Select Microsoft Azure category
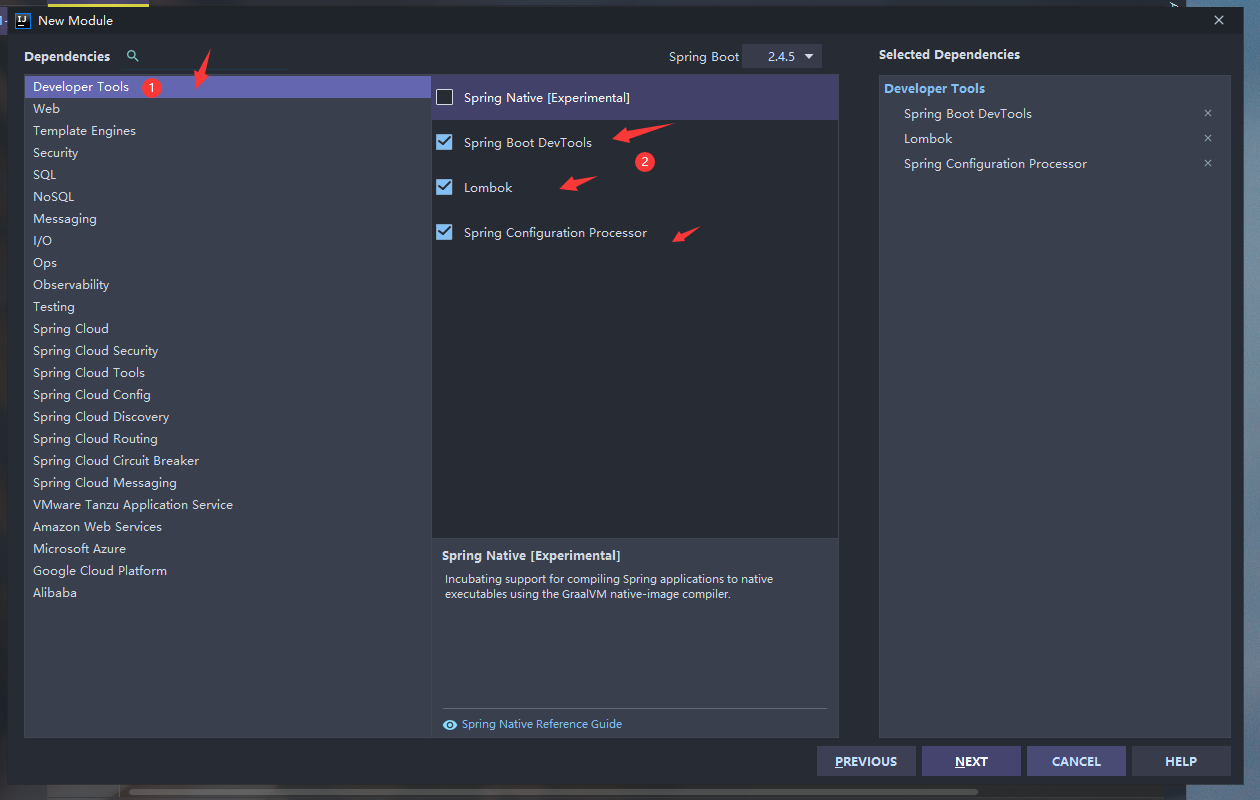This screenshot has height=800, width=1260. (x=228, y=549)
